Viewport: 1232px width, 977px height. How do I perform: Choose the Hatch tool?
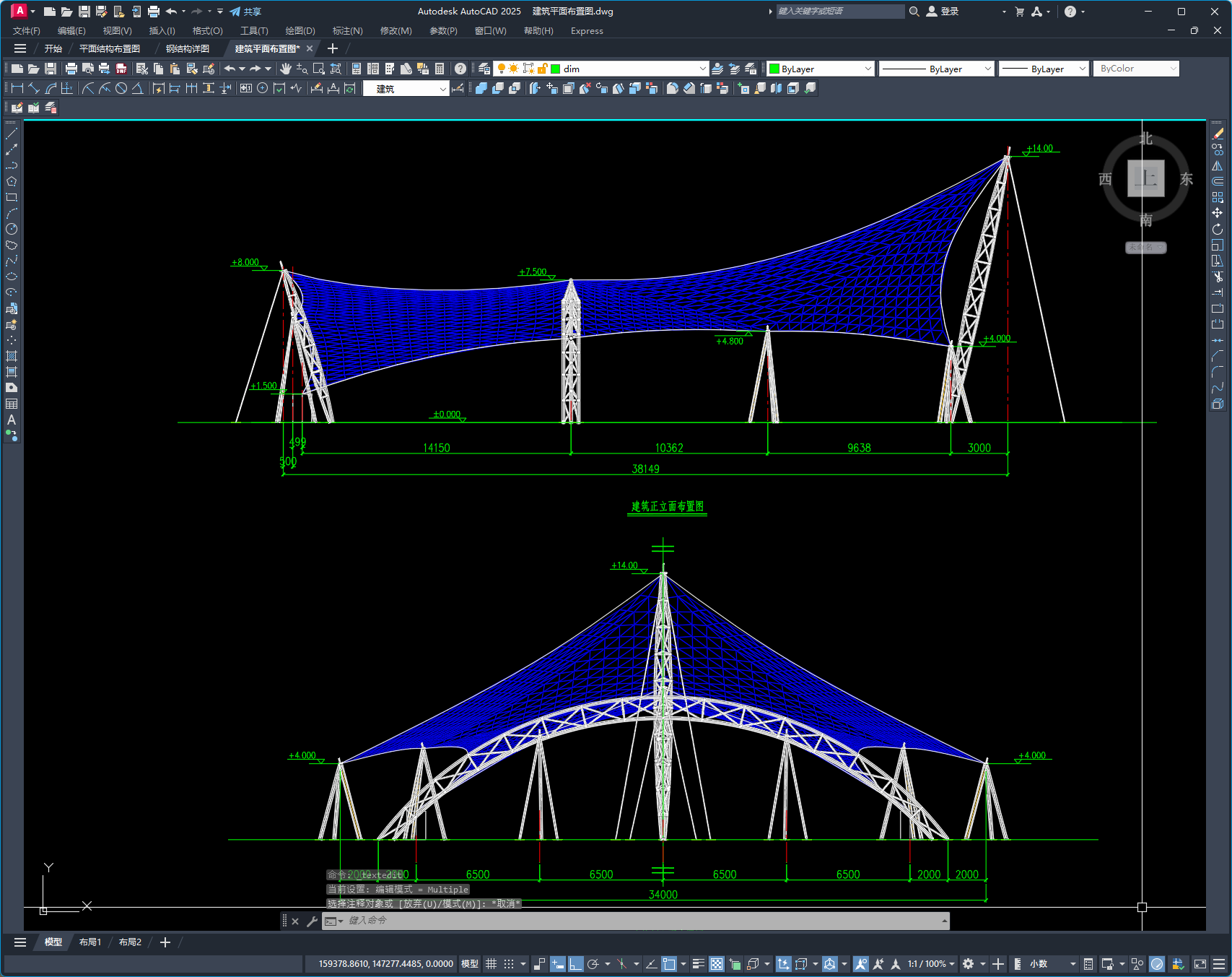pos(12,356)
